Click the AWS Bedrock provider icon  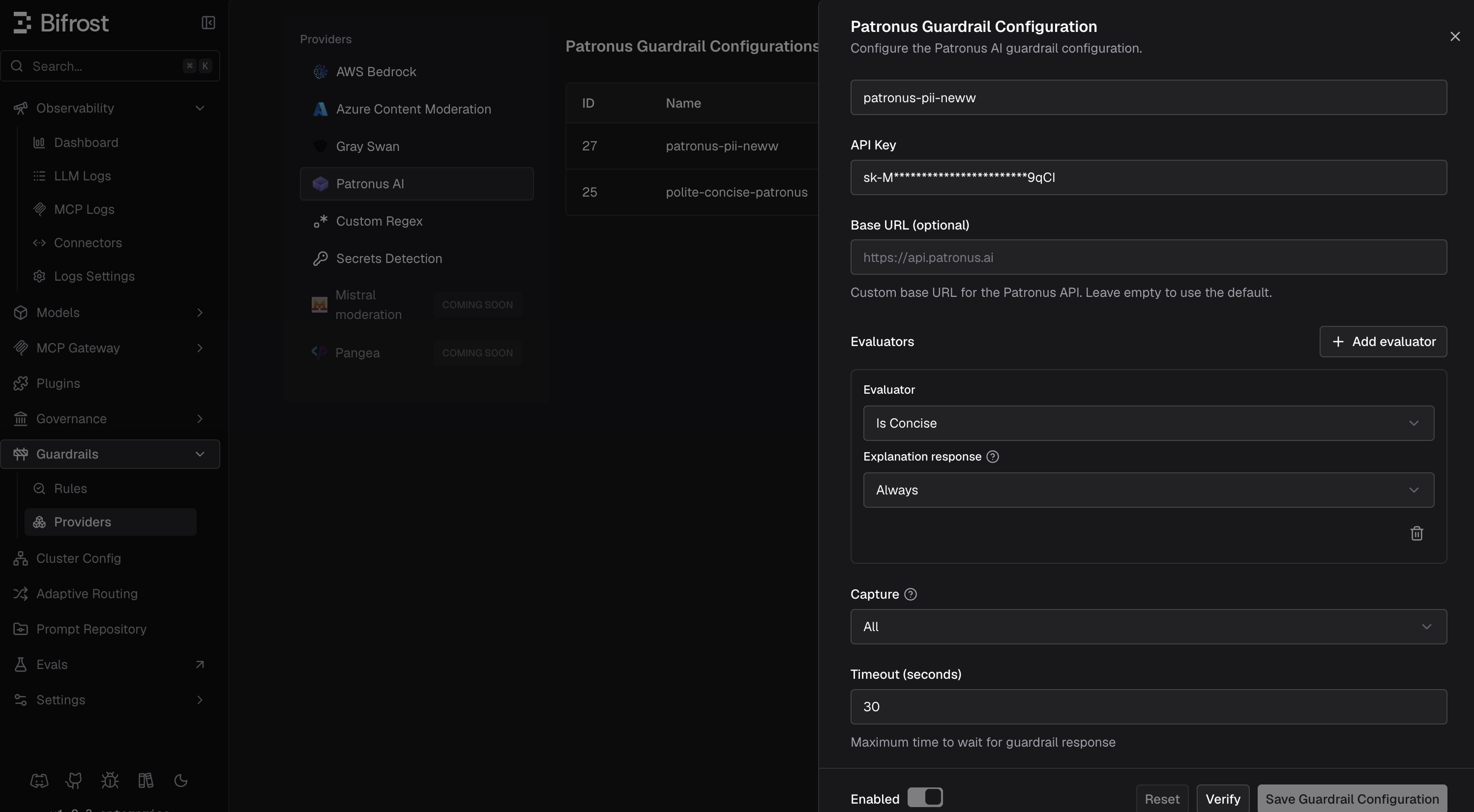coord(321,72)
